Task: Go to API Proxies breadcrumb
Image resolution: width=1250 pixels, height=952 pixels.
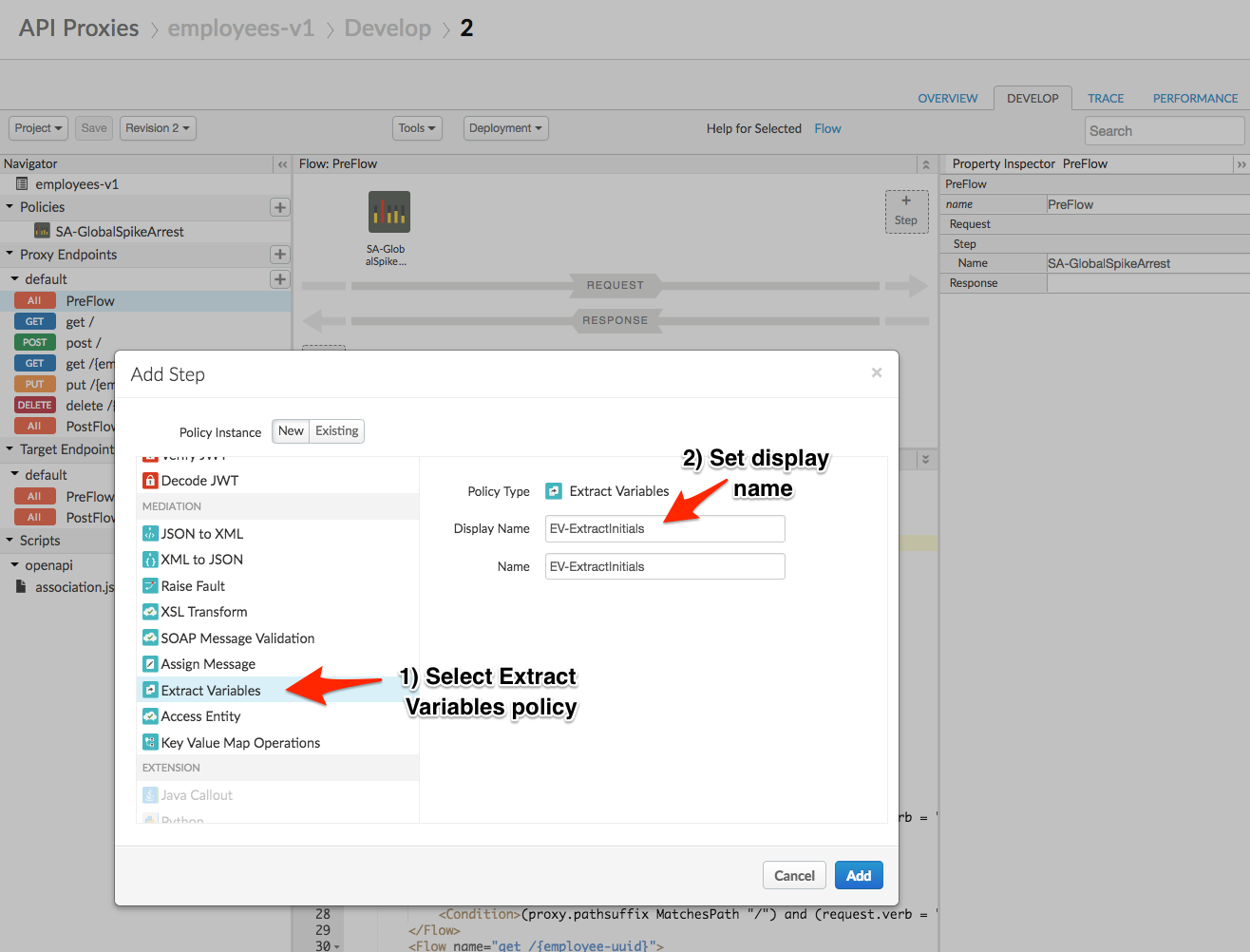Action: pos(79,29)
